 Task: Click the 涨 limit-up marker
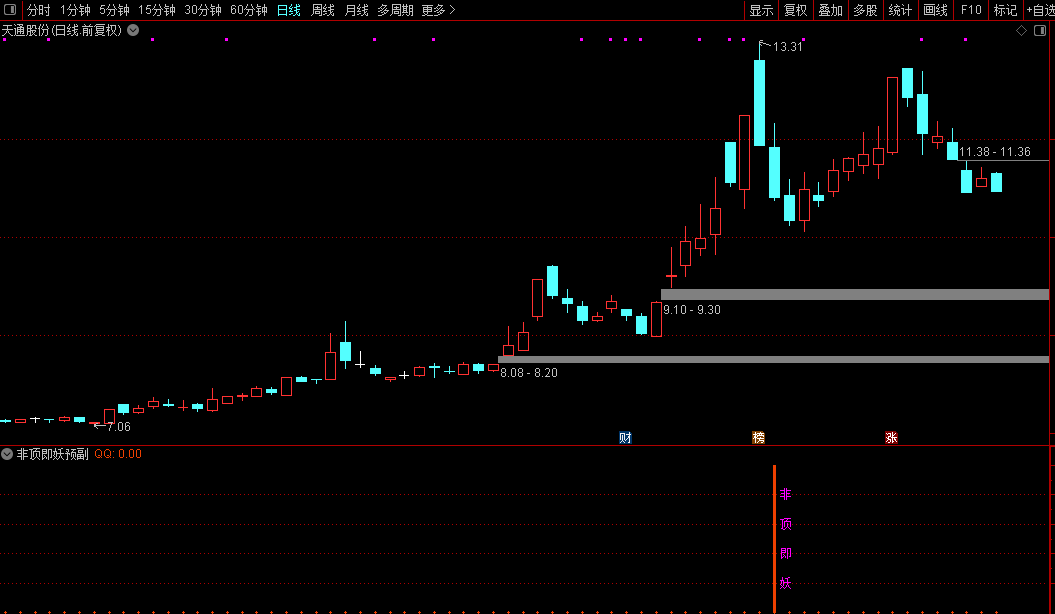coord(892,438)
